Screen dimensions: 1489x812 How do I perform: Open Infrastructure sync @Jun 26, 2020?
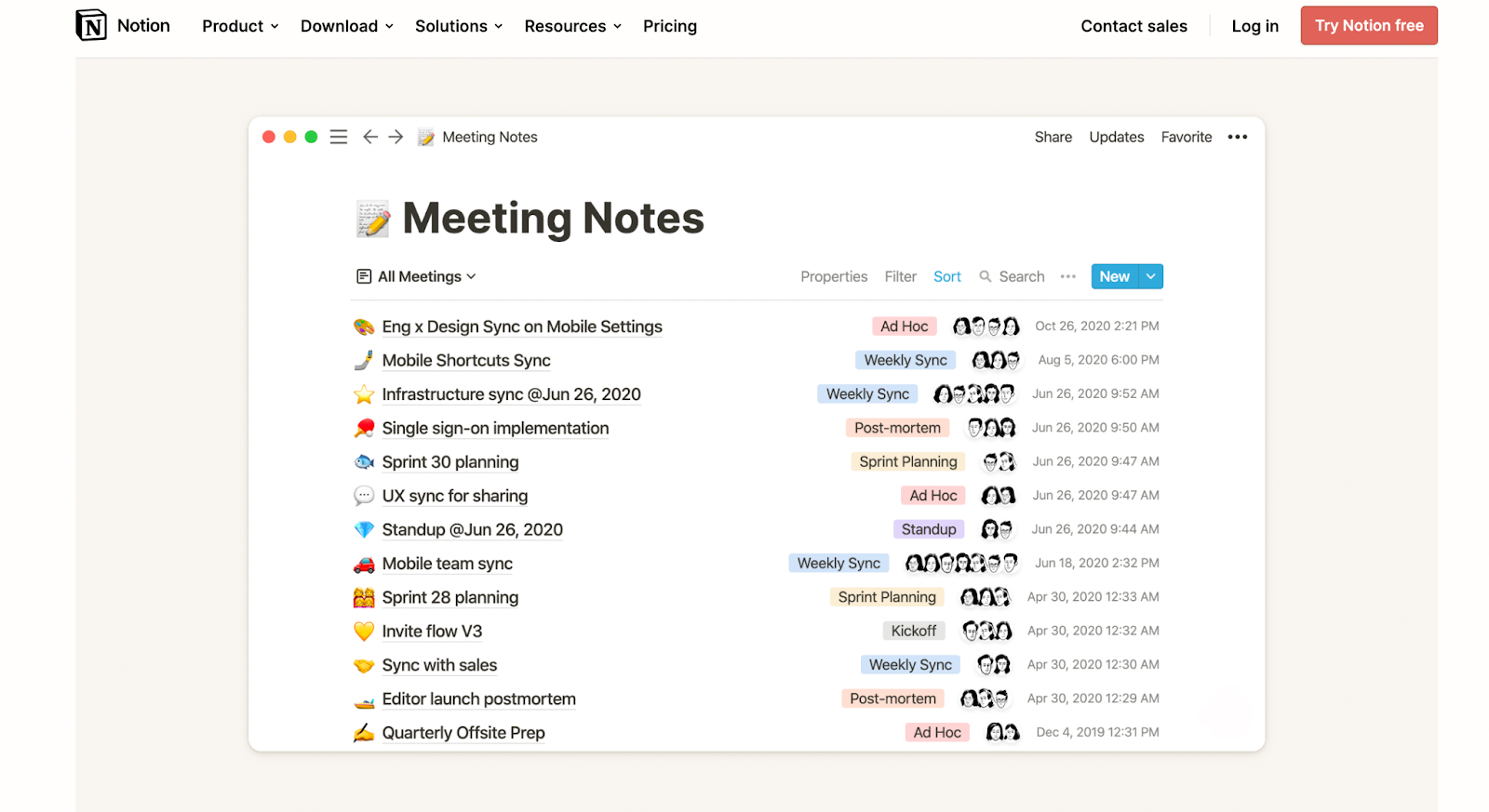point(511,394)
